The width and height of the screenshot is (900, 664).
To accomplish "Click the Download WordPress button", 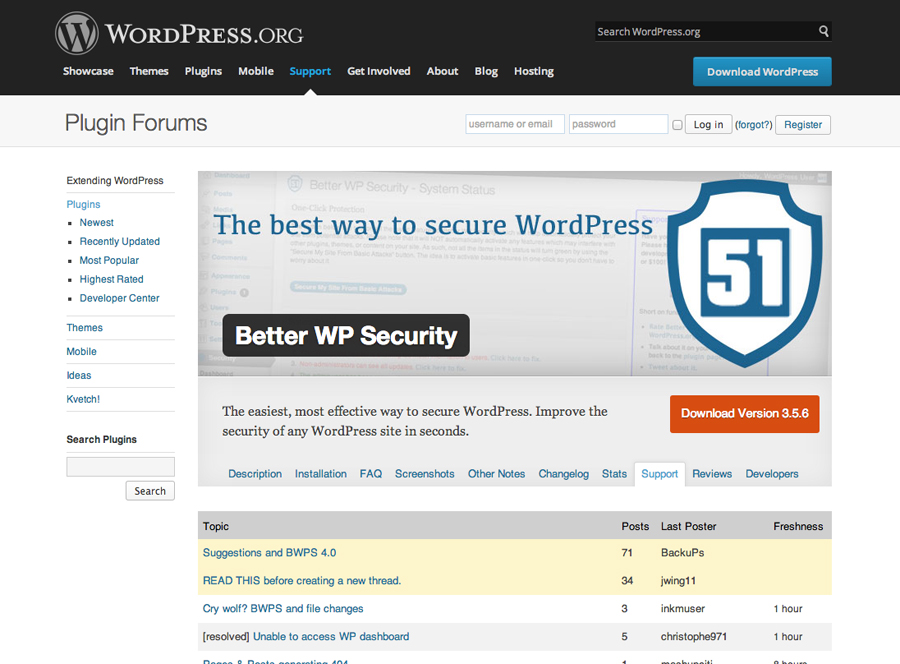I will click(762, 72).
